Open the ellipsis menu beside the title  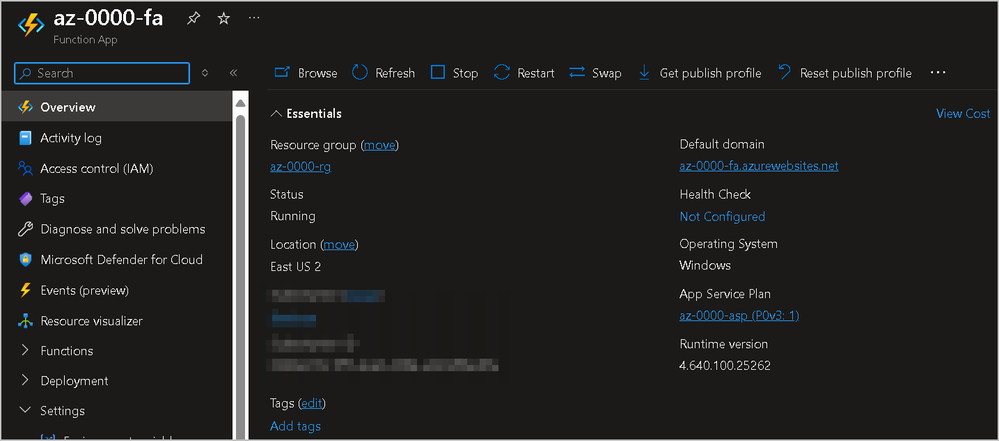coord(254,18)
